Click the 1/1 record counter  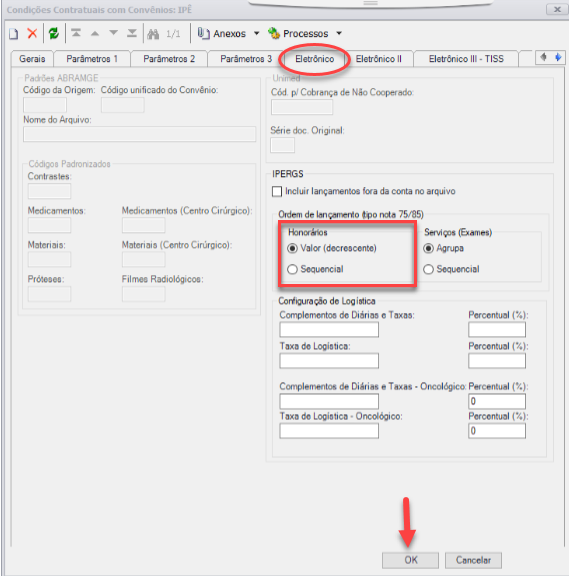tap(173, 34)
